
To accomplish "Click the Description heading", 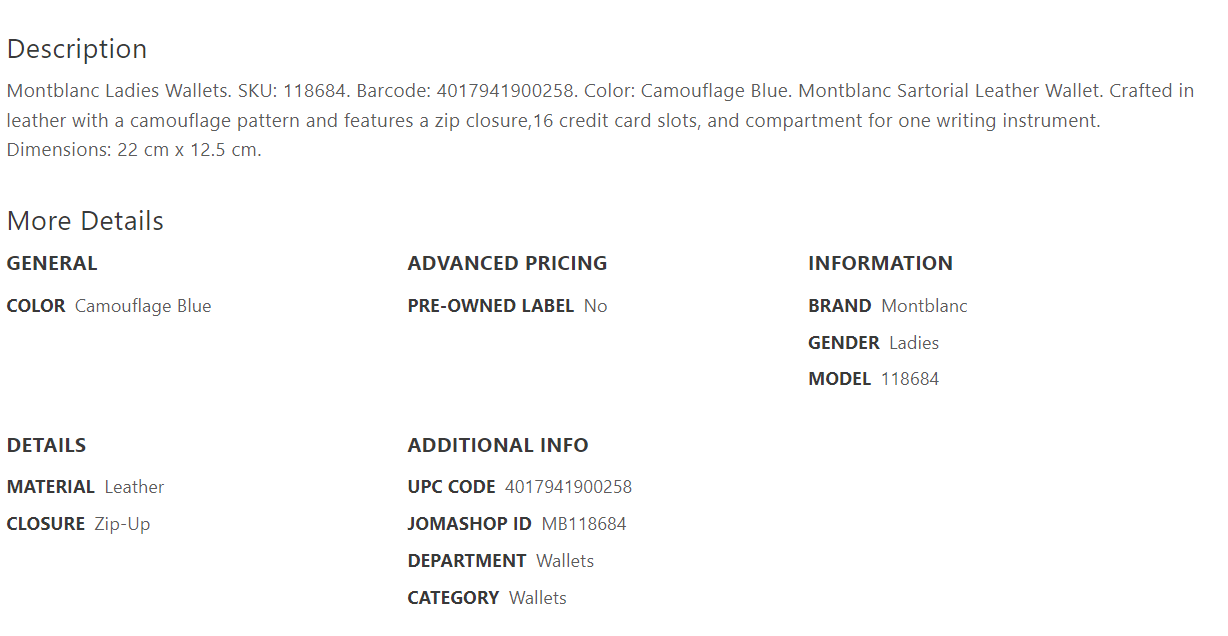I will click(77, 49).
